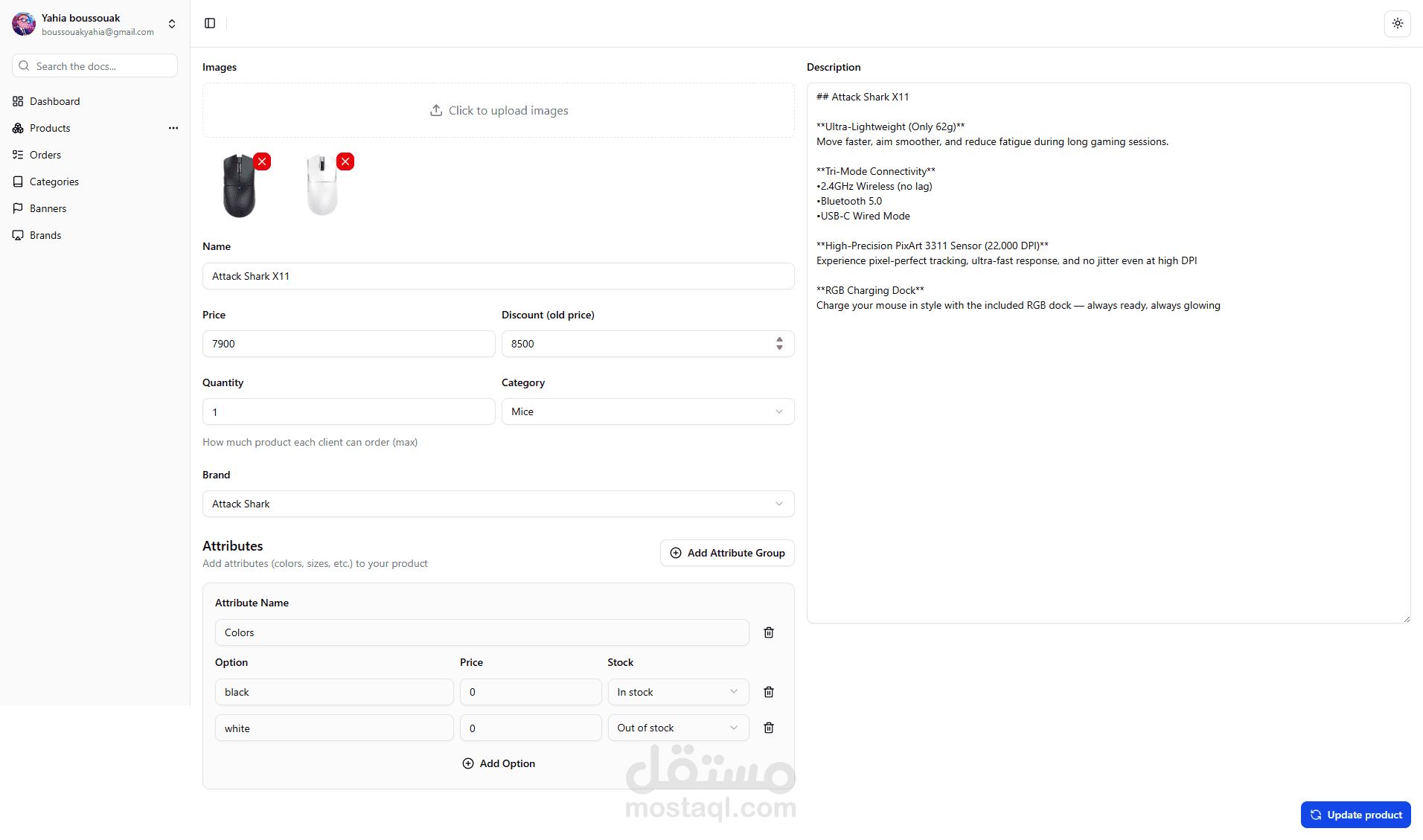Click Add Attribute Group button
1423x840 pixels.
point(727,553)
